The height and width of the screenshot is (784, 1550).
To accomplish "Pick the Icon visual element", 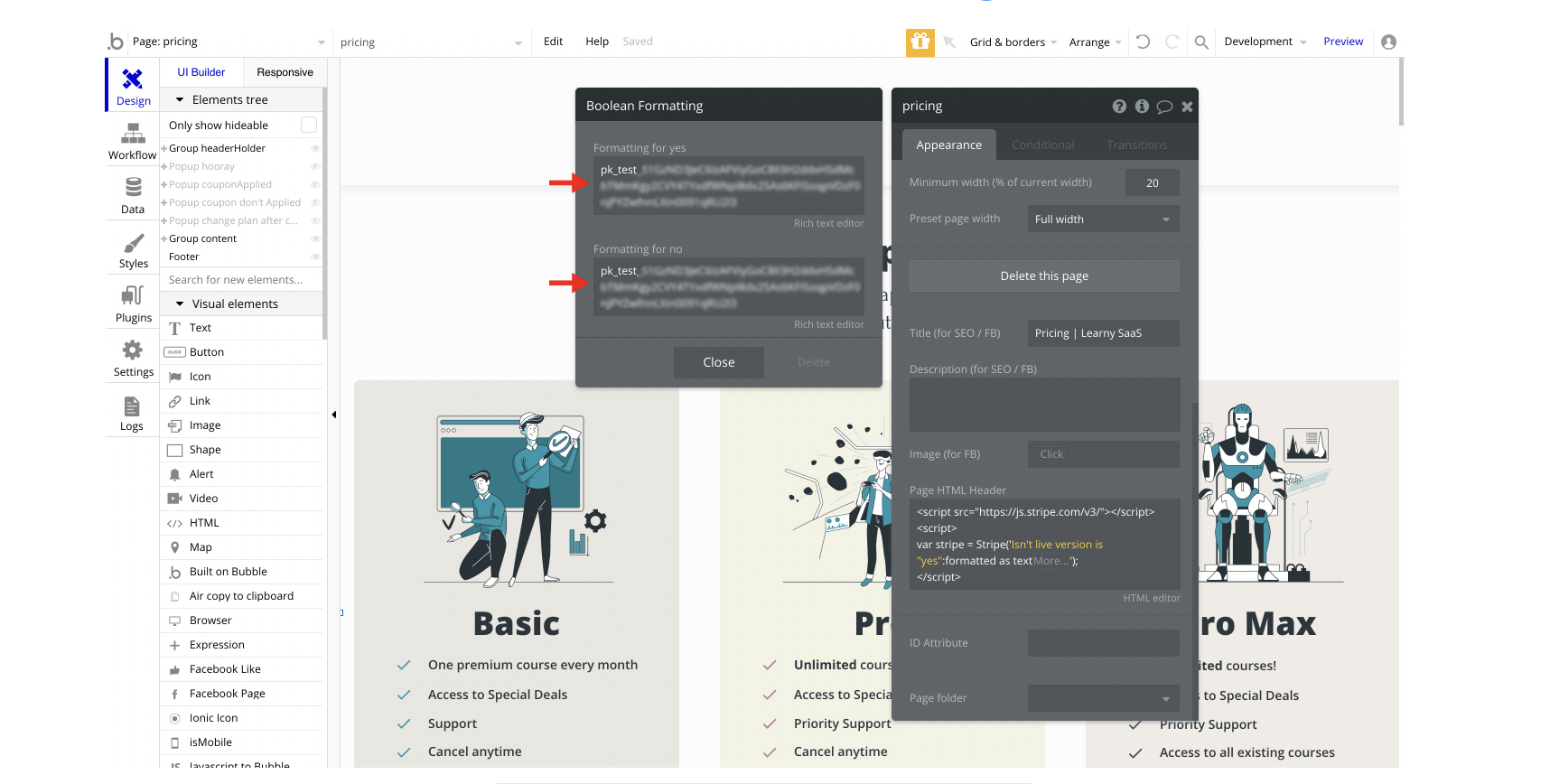I will (241, 377).
